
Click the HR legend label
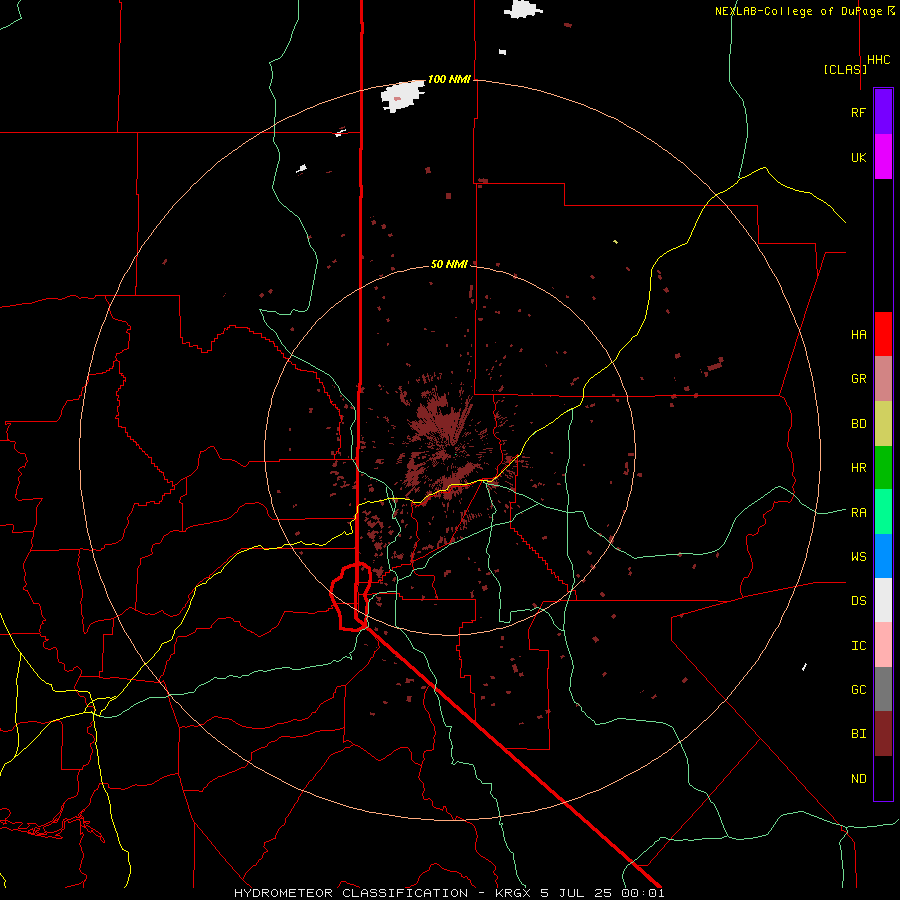[x=858, y=468]
